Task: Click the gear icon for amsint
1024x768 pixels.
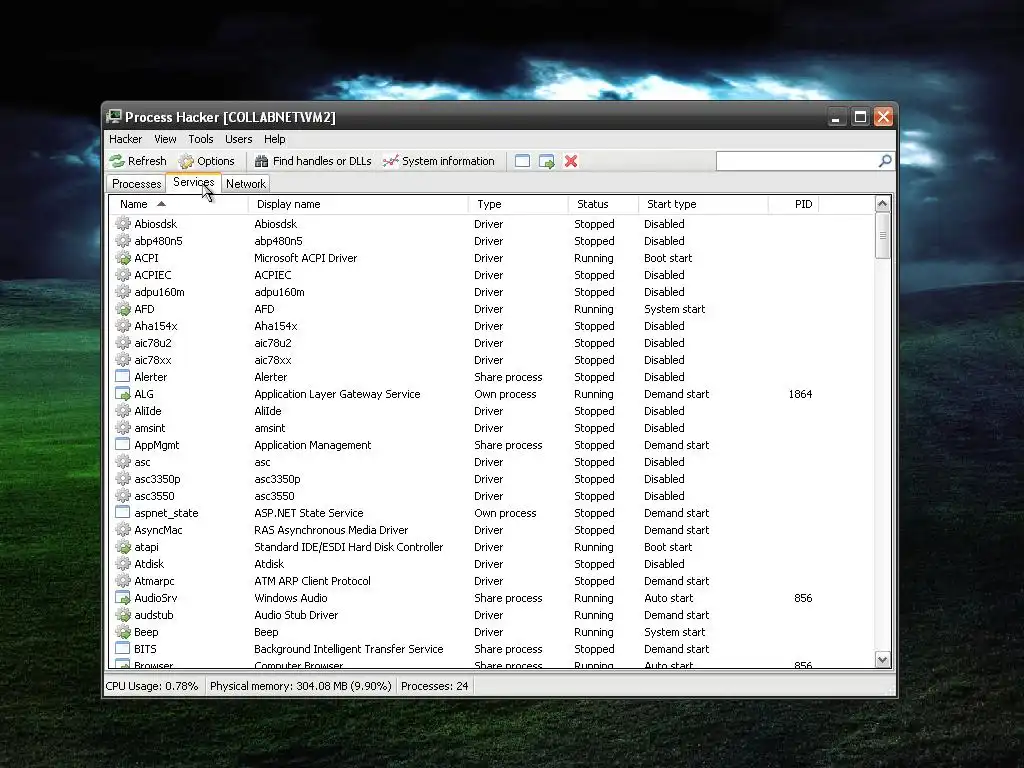Action: [x=123, y=428]
